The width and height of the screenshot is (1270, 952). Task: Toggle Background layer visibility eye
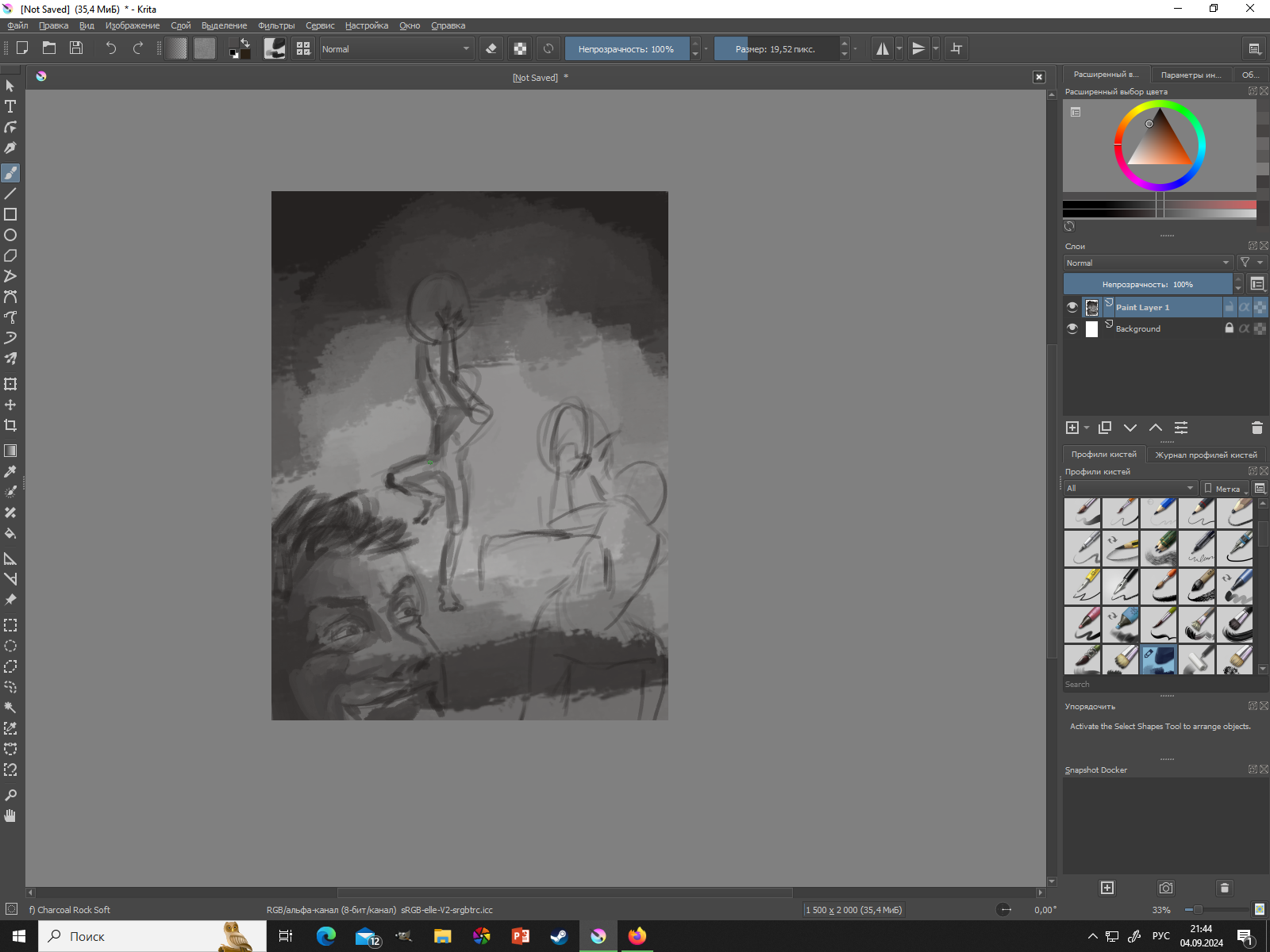coord(1072,328)
